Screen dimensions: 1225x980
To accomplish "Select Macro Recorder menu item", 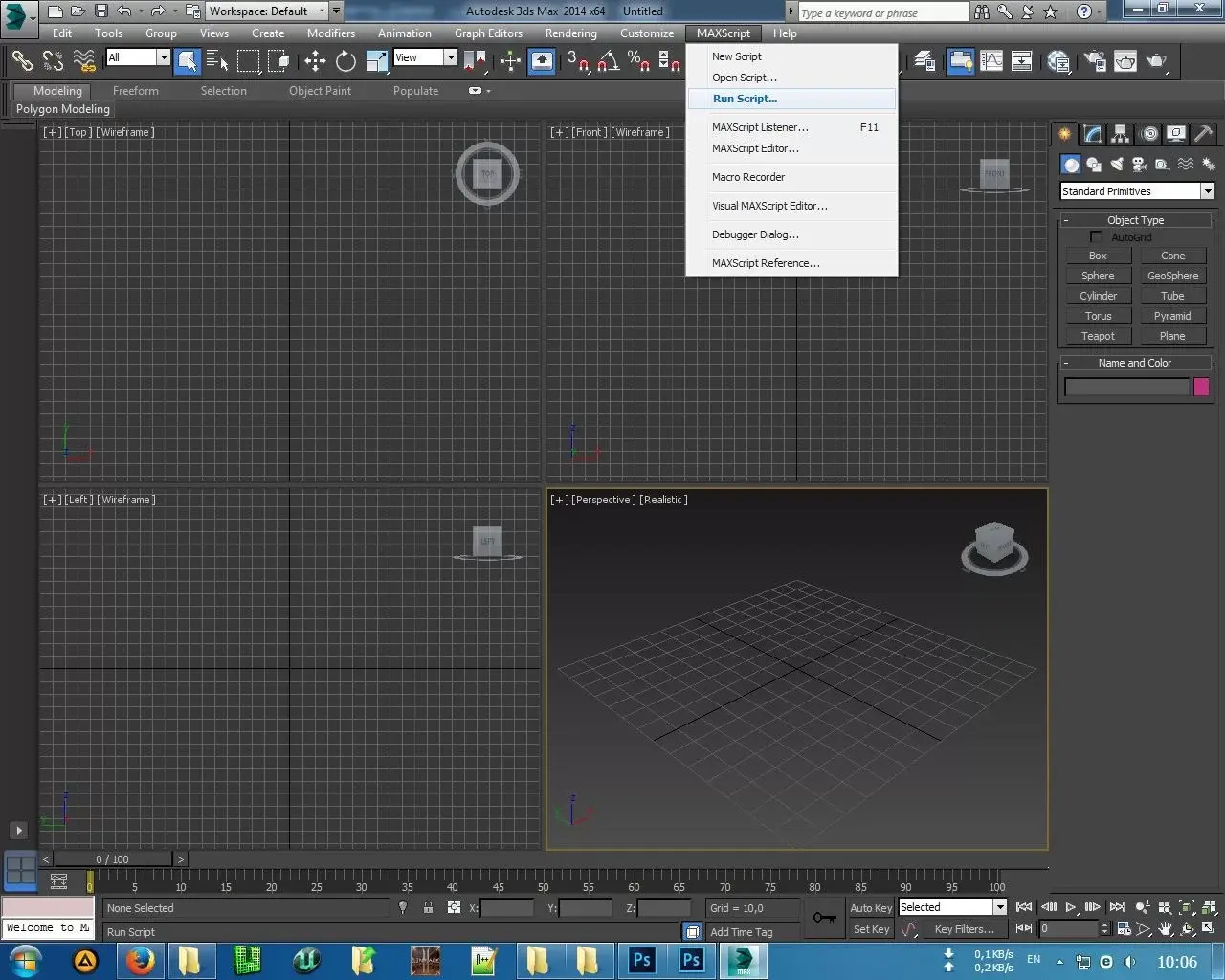I will (x=791, y=177).
